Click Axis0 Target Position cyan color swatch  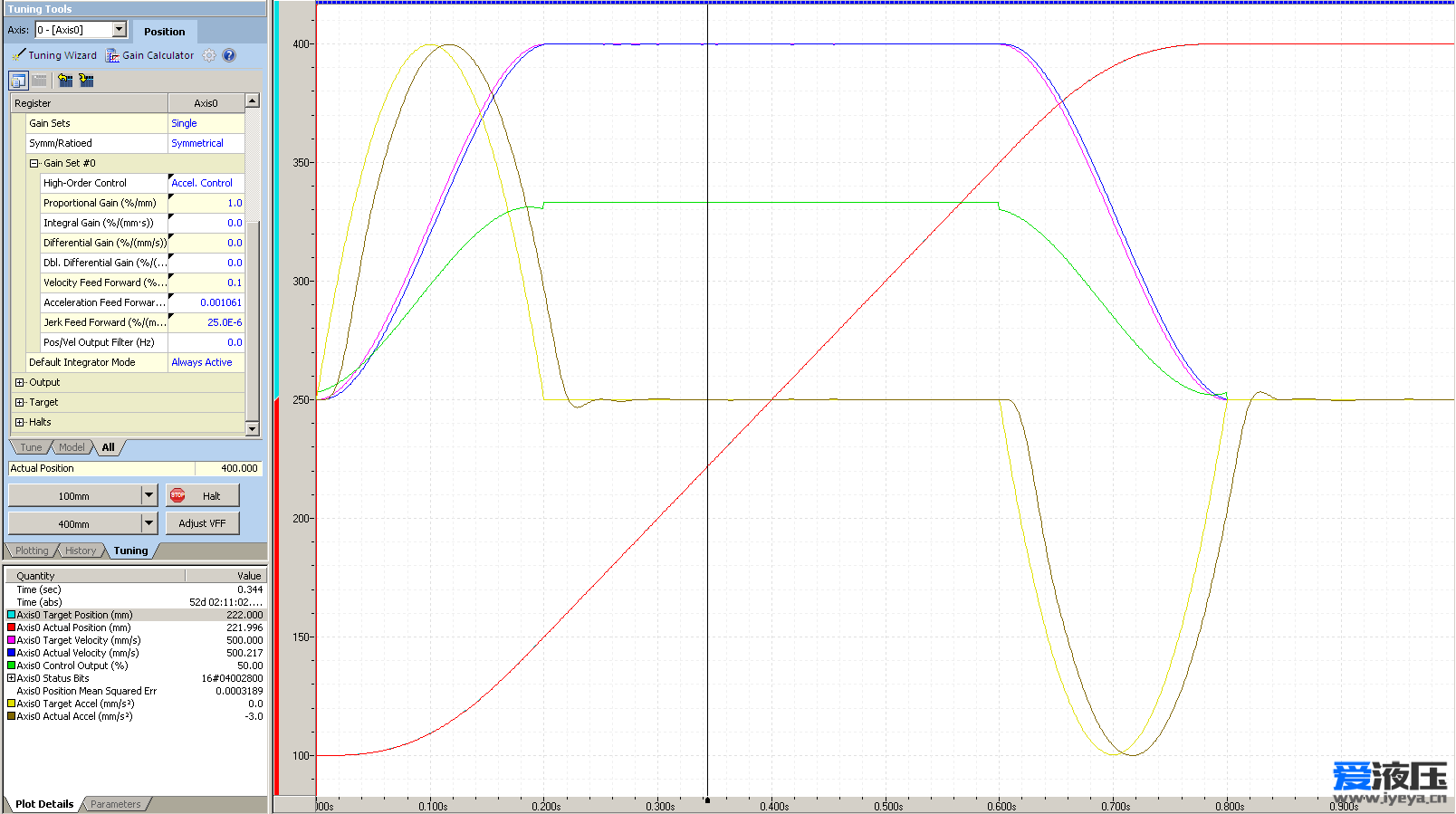click(x=11, y=615)
